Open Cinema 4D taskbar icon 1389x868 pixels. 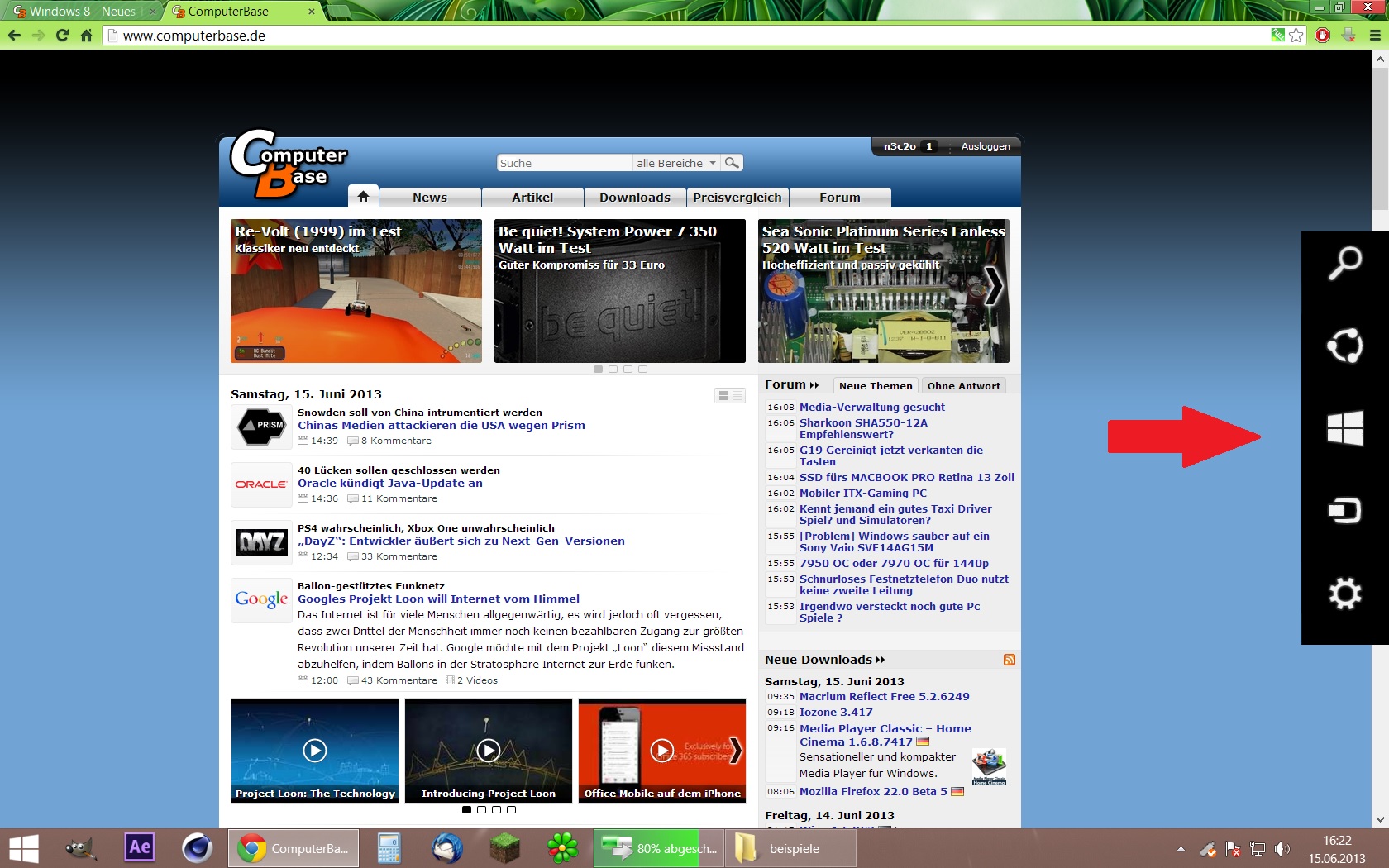click(x=197, y=848)
